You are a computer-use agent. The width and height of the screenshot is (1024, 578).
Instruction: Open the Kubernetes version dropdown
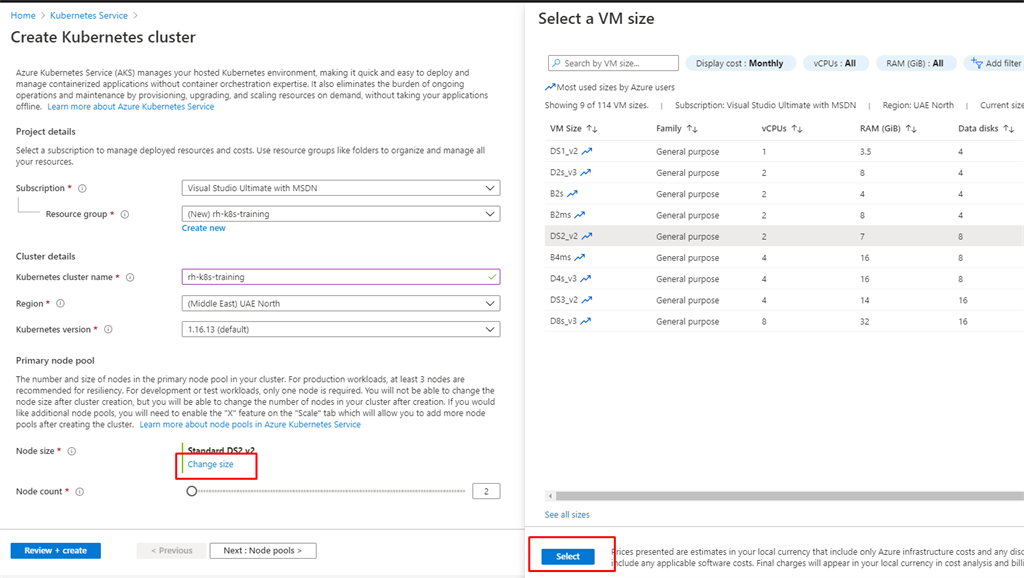[x=341, y=329]
